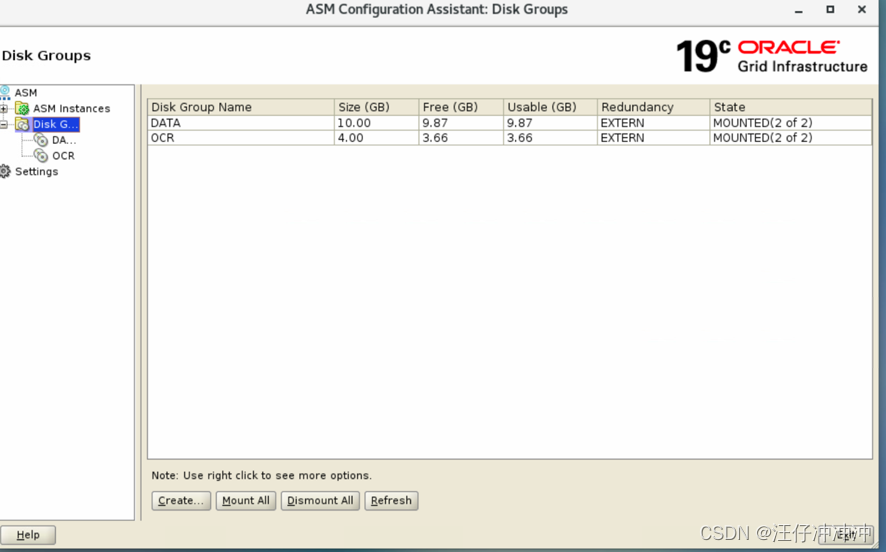Click the Create... button

[x=181, y=501]
